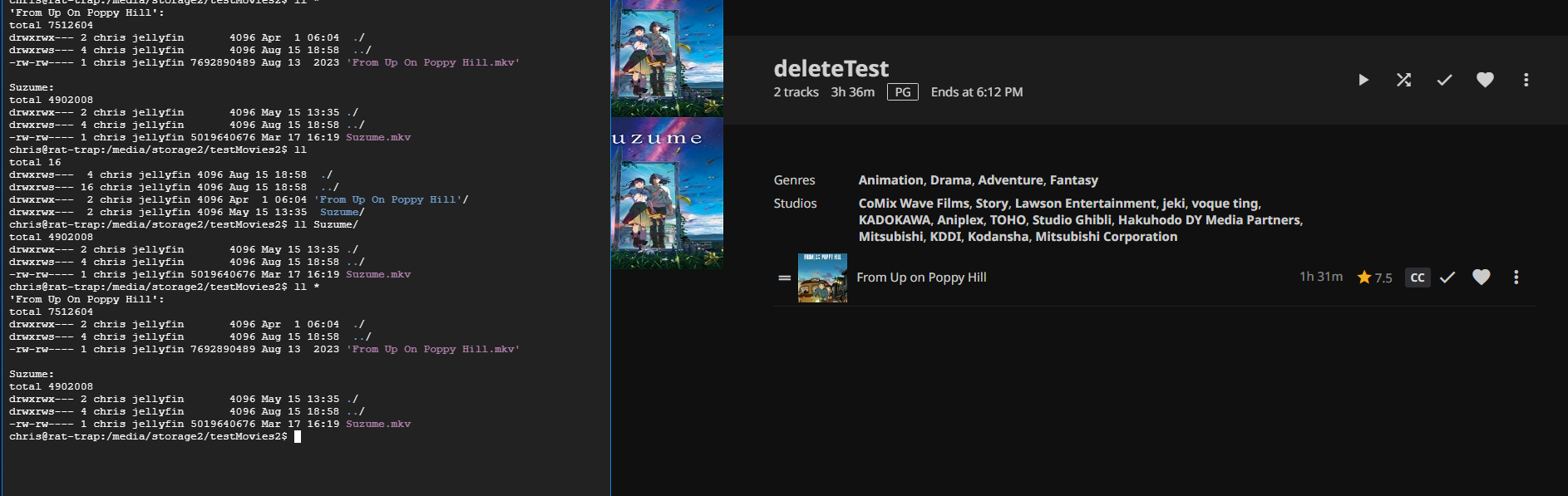Click the CC subtitles badge on track

[1418, 277]
